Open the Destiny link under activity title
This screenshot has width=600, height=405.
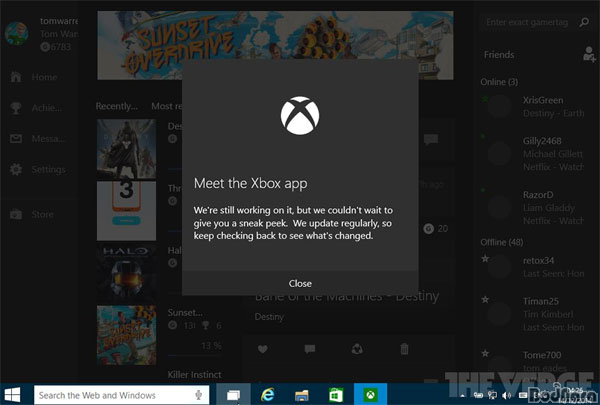269,317
